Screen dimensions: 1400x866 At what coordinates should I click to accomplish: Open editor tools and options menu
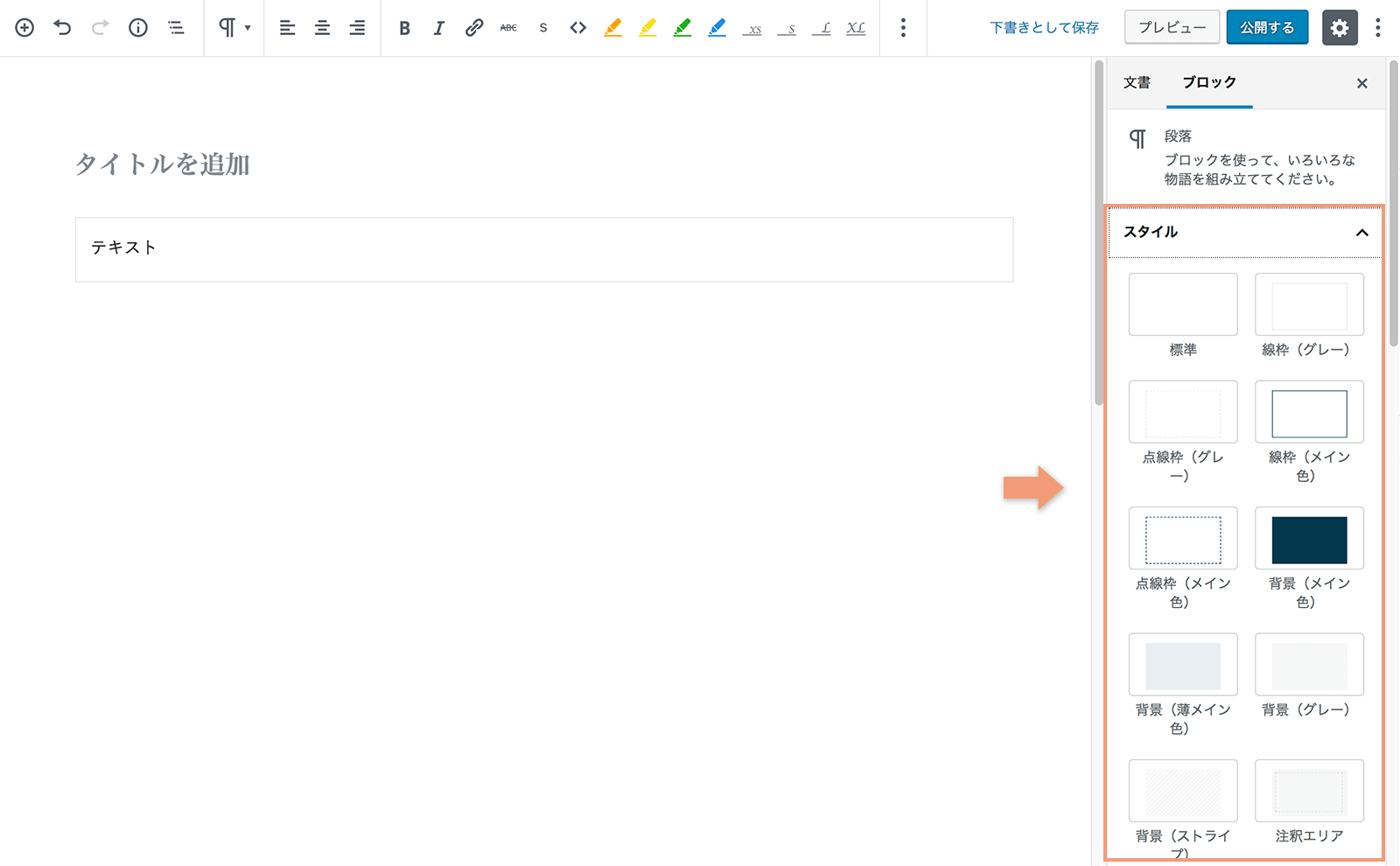click(1378, 28)
